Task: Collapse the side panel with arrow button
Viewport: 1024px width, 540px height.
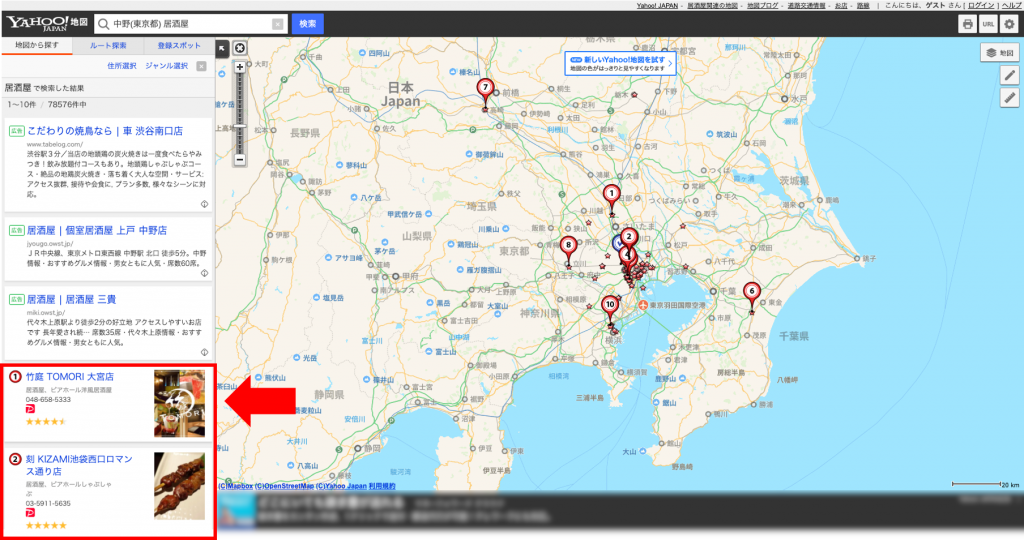Action: 222,48
